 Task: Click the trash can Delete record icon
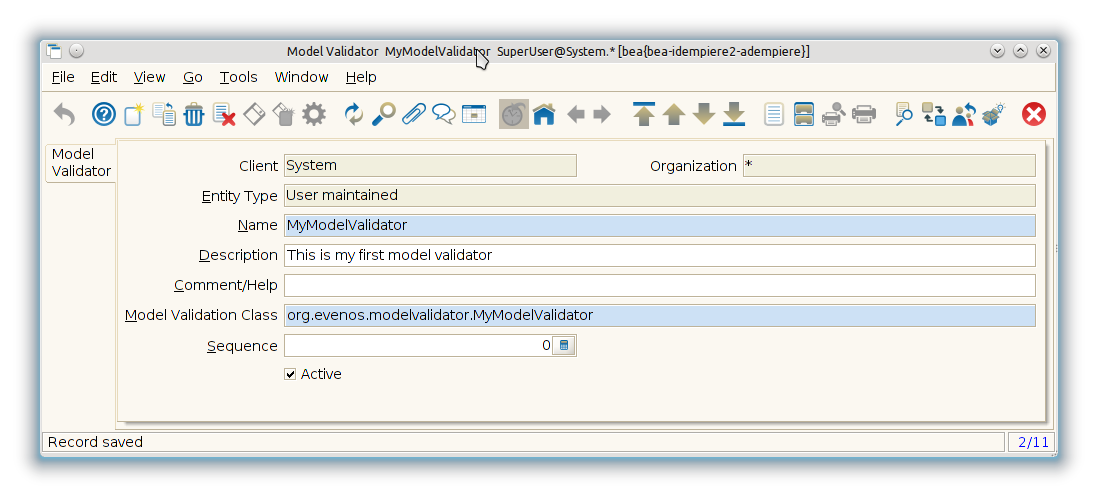(194, 115)
